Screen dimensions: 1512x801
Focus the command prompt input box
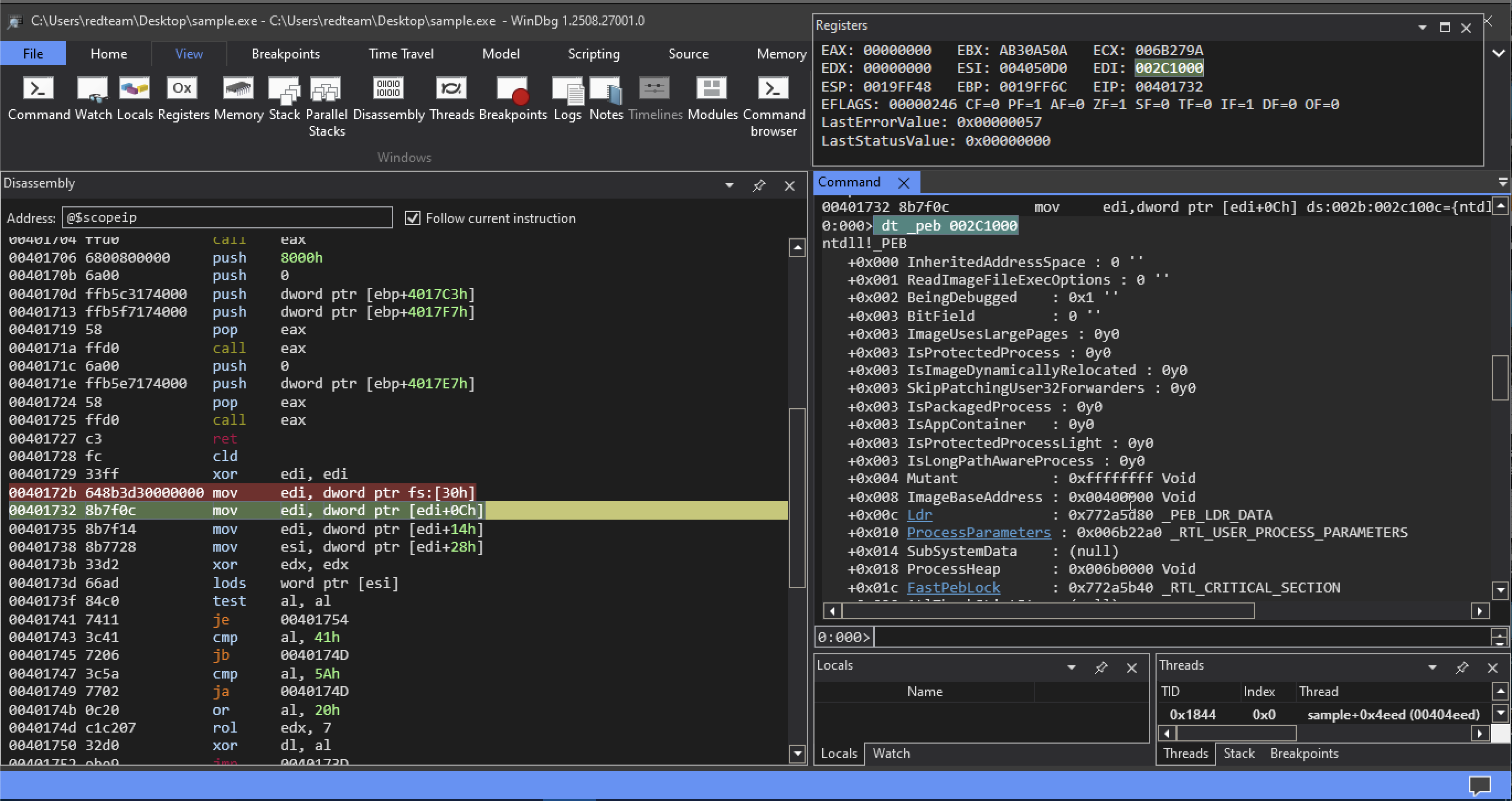[1181, 637]
